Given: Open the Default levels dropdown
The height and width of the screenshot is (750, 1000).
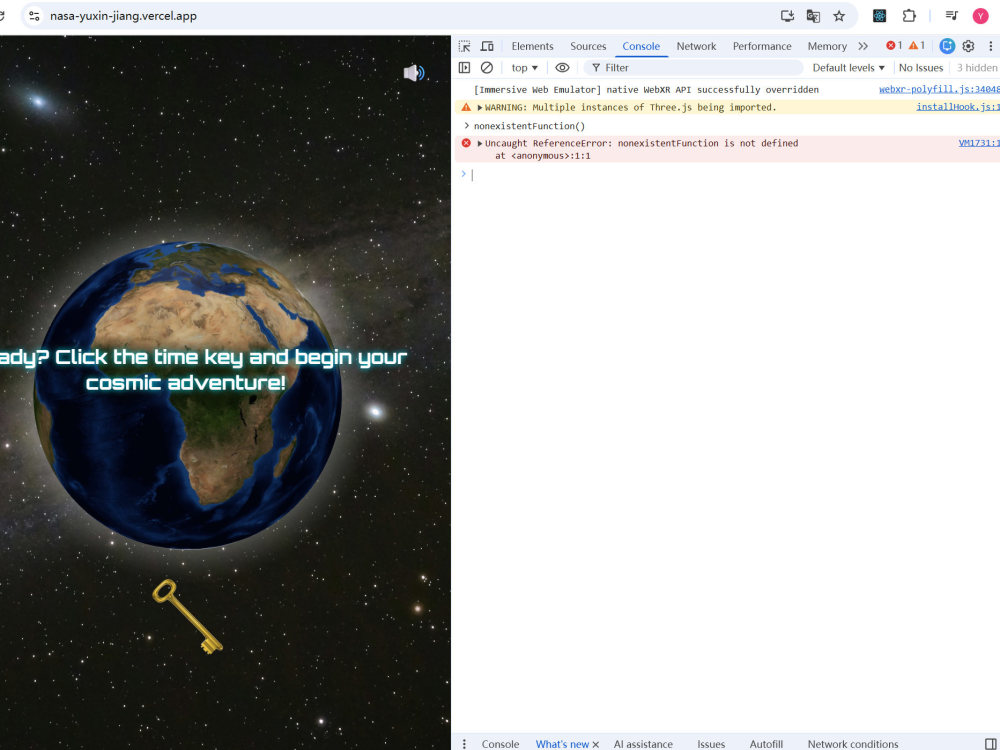Looking at the screenshot, I should click(x=848, y=68).
